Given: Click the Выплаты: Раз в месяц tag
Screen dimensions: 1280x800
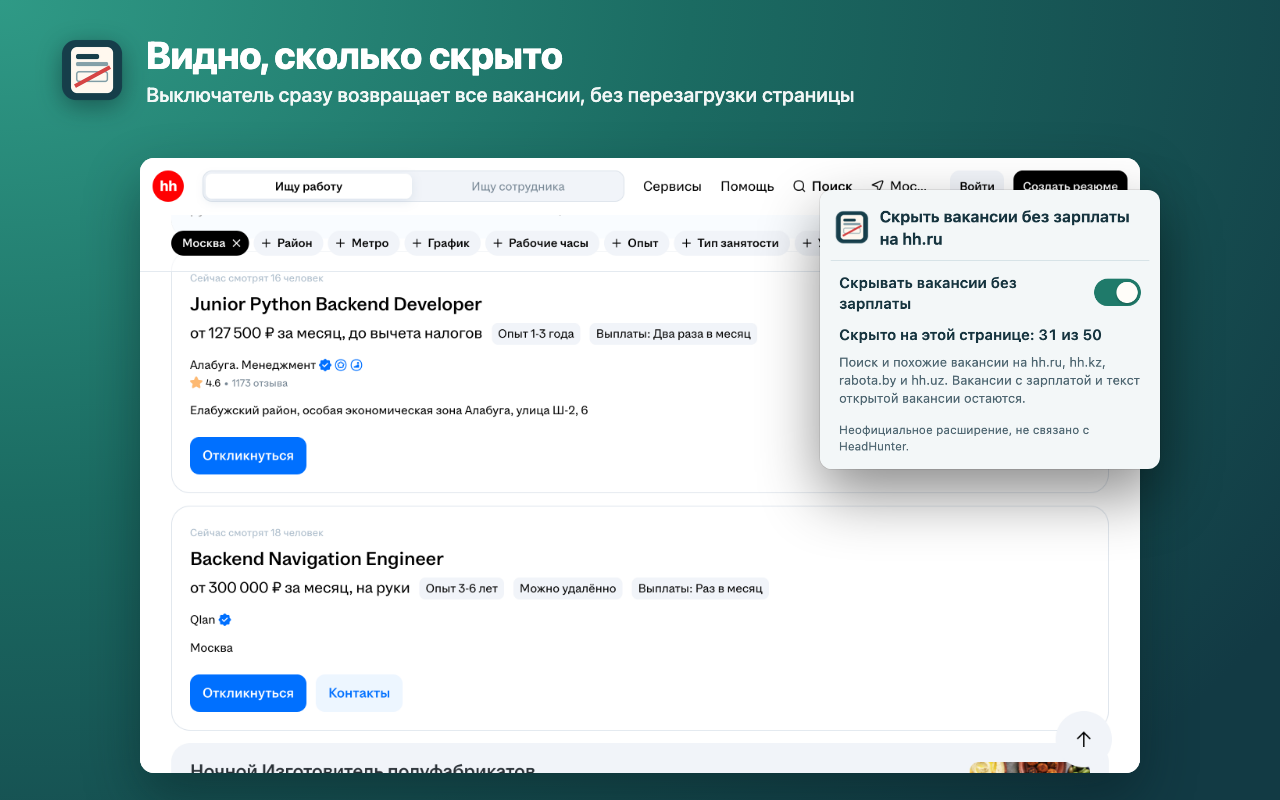Looking at the screenshot, I should click(x=700, y=589).
